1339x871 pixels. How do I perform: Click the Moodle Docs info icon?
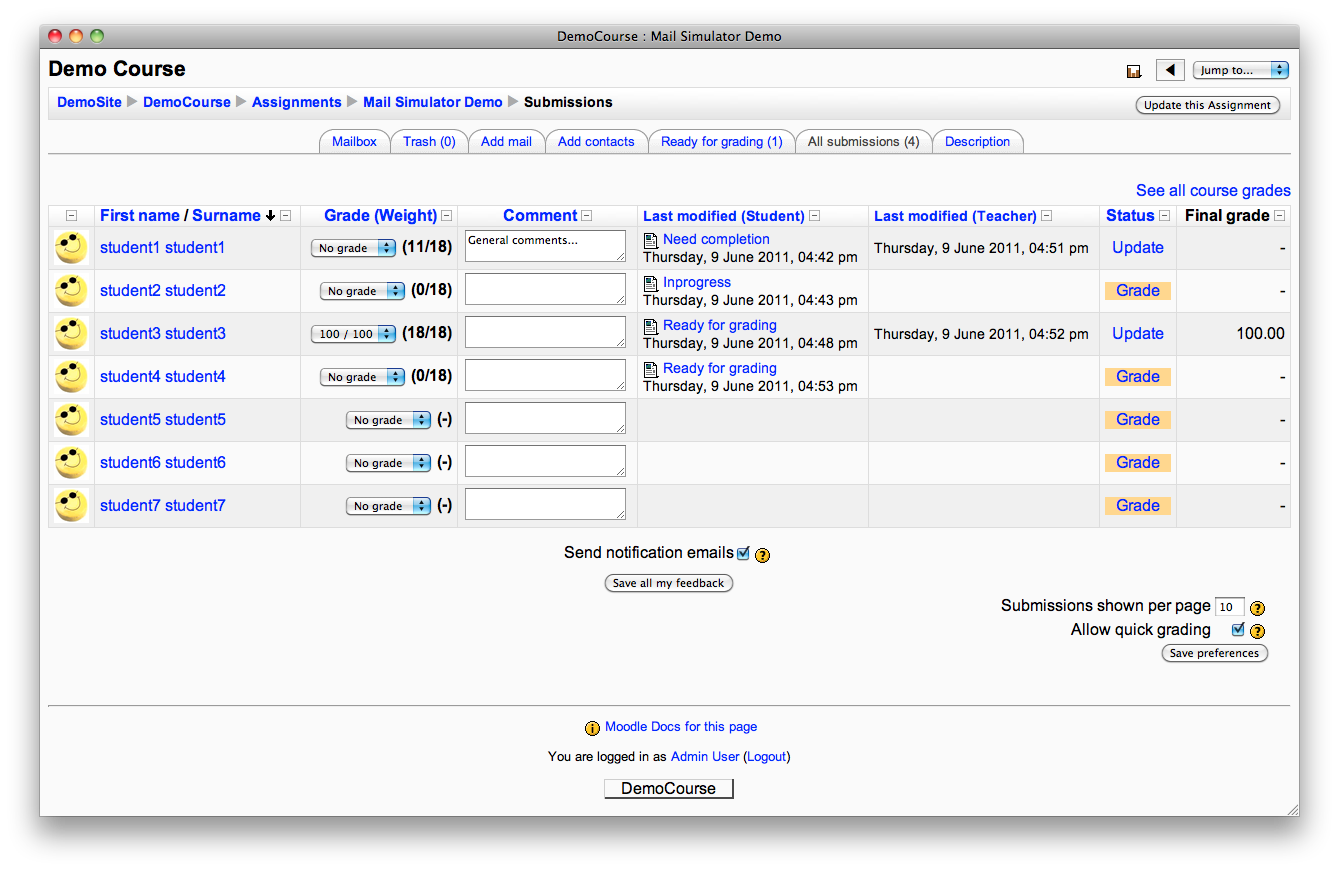tap(592, 728)
